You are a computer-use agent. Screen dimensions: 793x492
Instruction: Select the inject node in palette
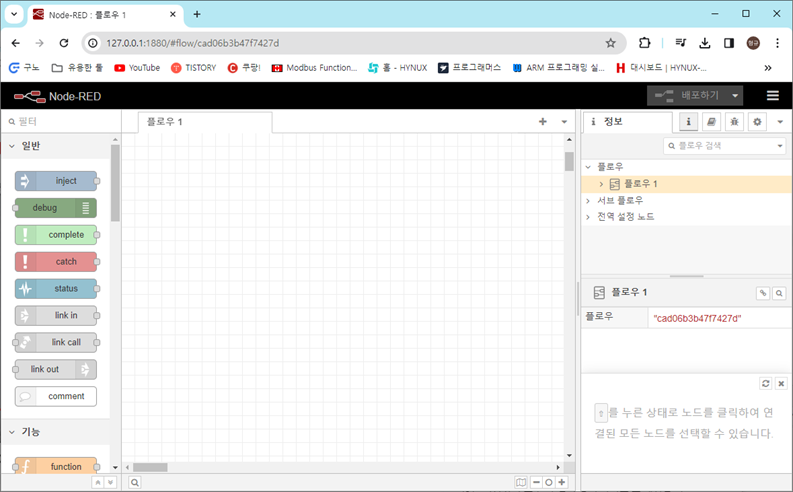point(56,181)
